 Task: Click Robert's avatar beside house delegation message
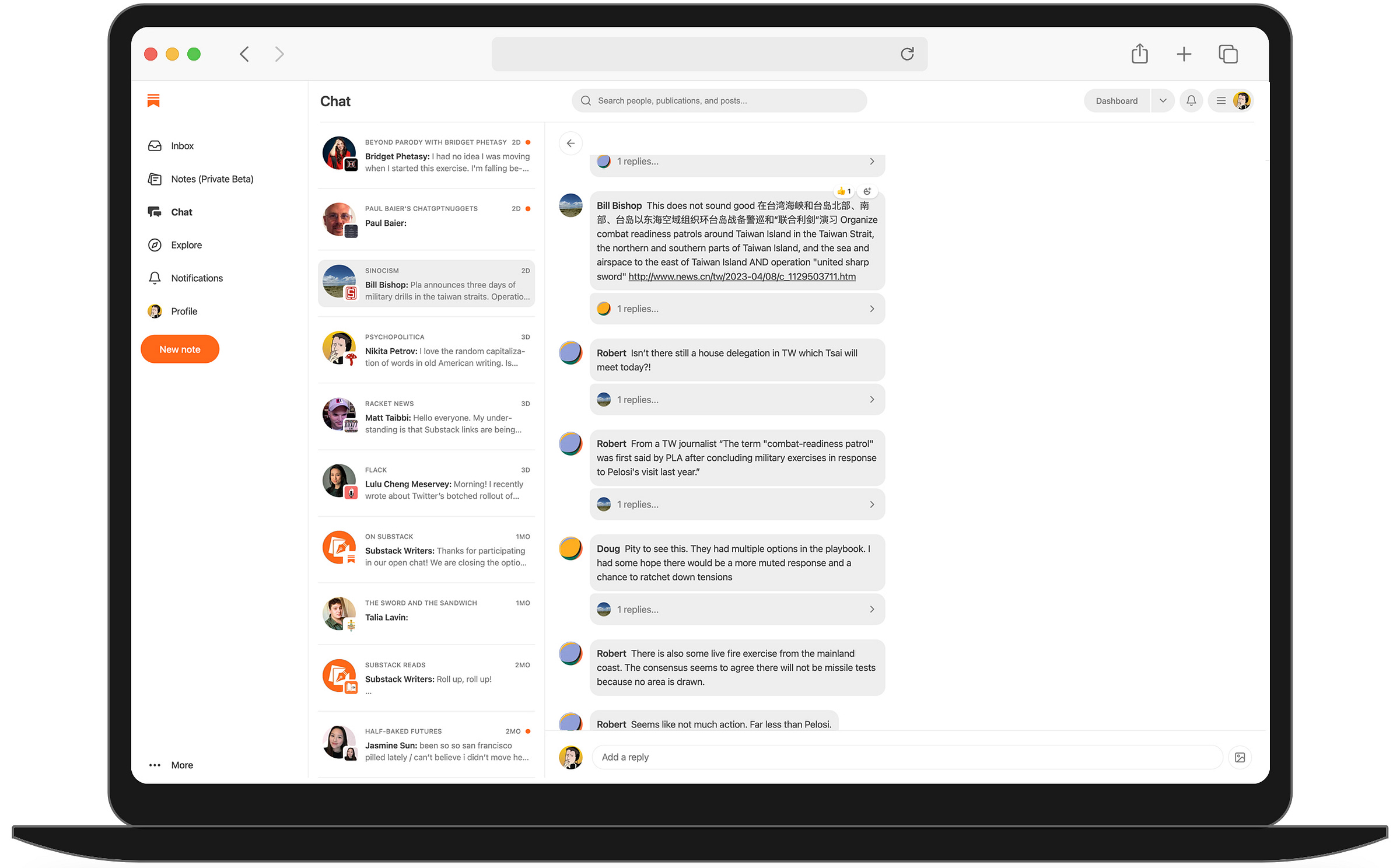[x=570, y=353]
